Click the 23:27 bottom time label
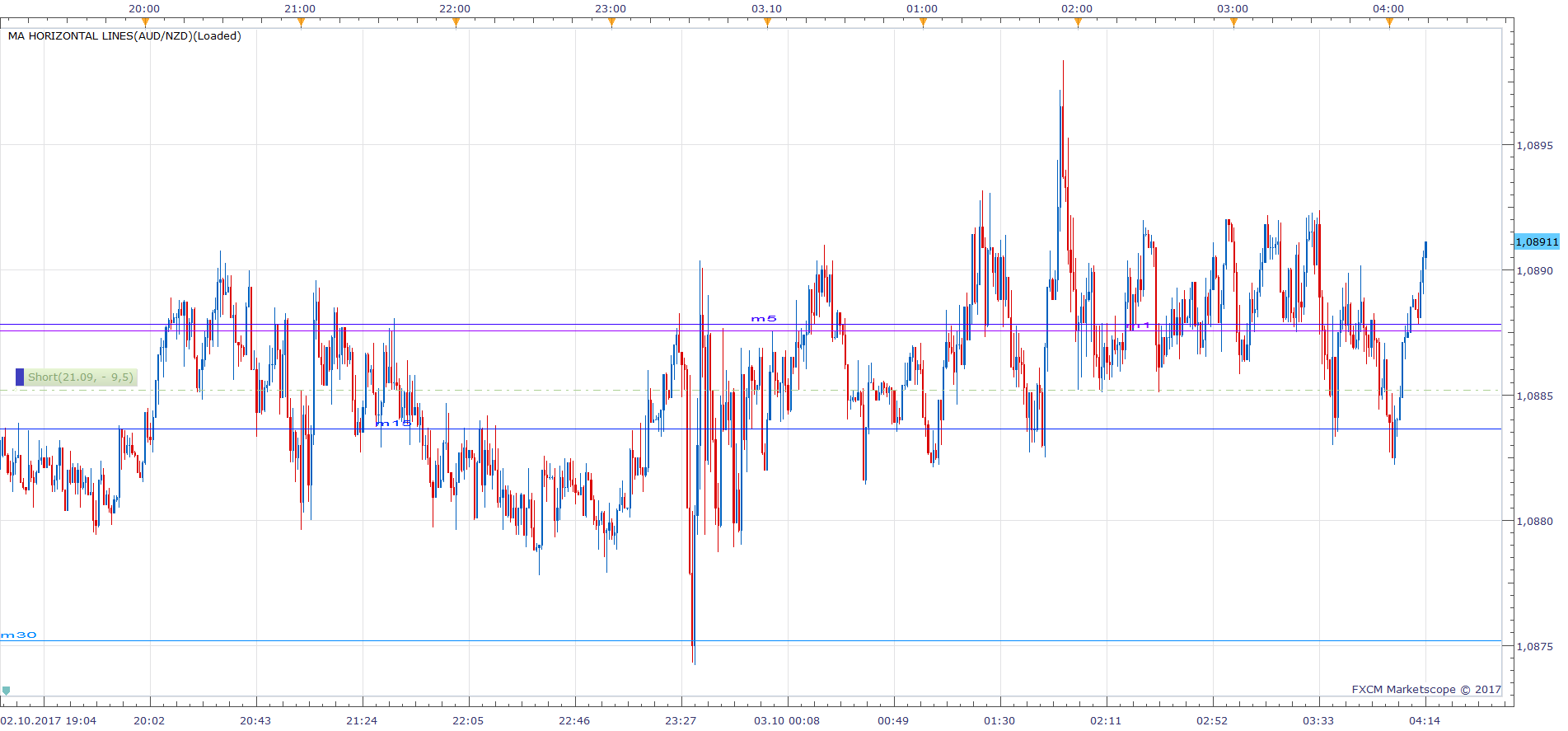Image resolution: width=1568 pixels, height=731 pixels. coord(681,720)
